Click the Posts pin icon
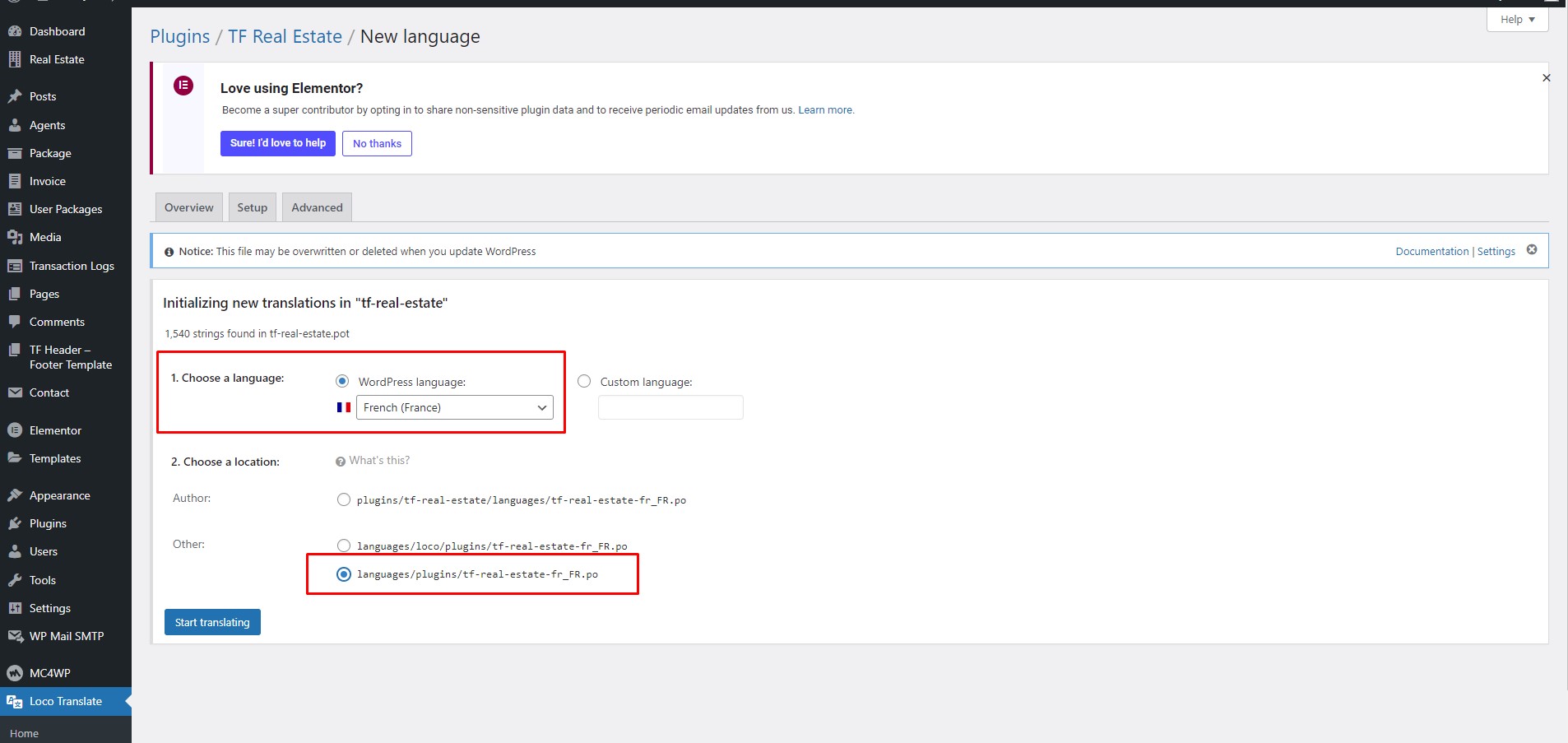This screenshot has height=743, width=1568. 15,96
